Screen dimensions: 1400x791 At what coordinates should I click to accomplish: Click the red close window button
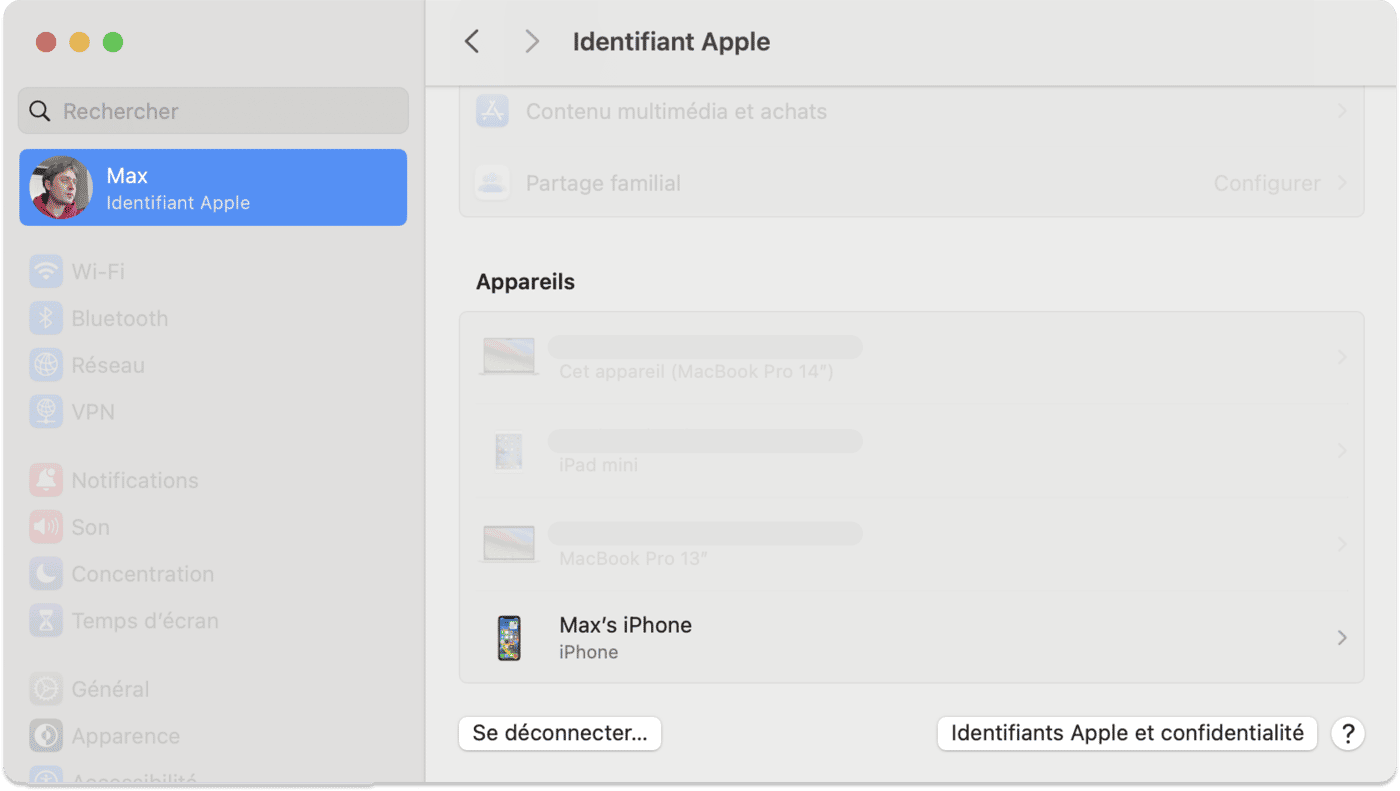[x=46, y=42]
